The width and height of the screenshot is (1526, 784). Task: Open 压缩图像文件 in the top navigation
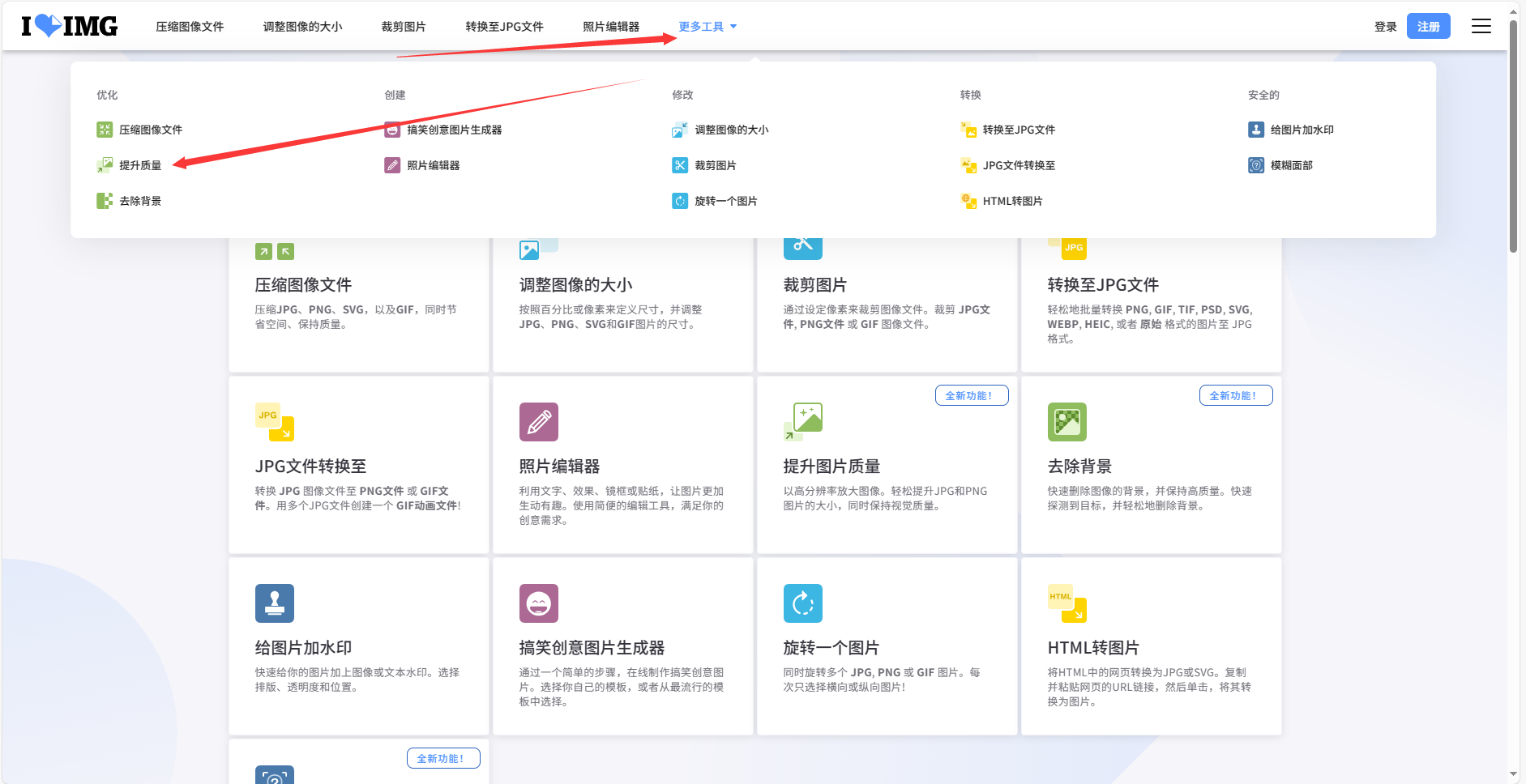click(190, 27)
